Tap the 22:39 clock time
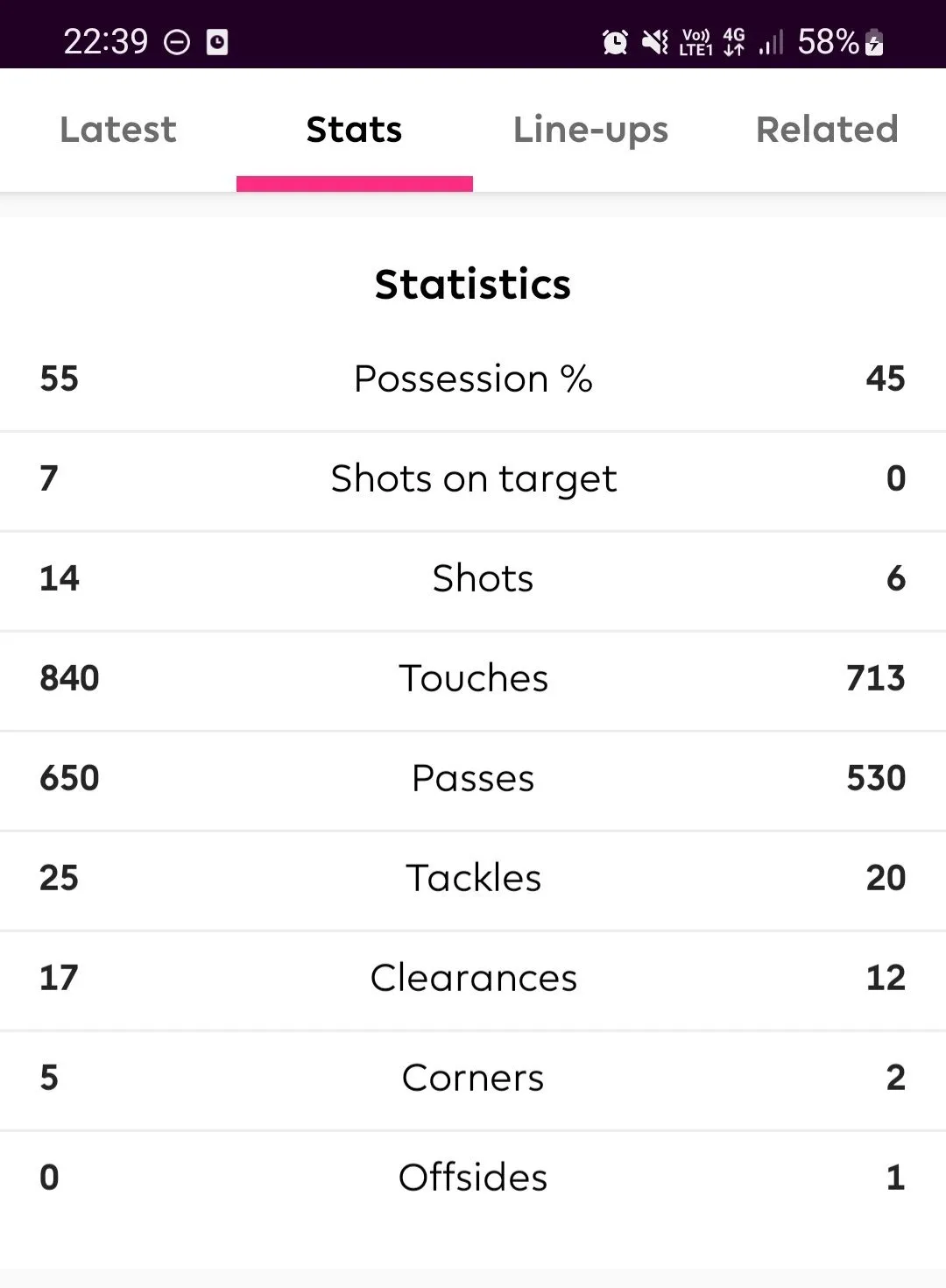This screenshot has width=946, height=1288. click(106, 41)
